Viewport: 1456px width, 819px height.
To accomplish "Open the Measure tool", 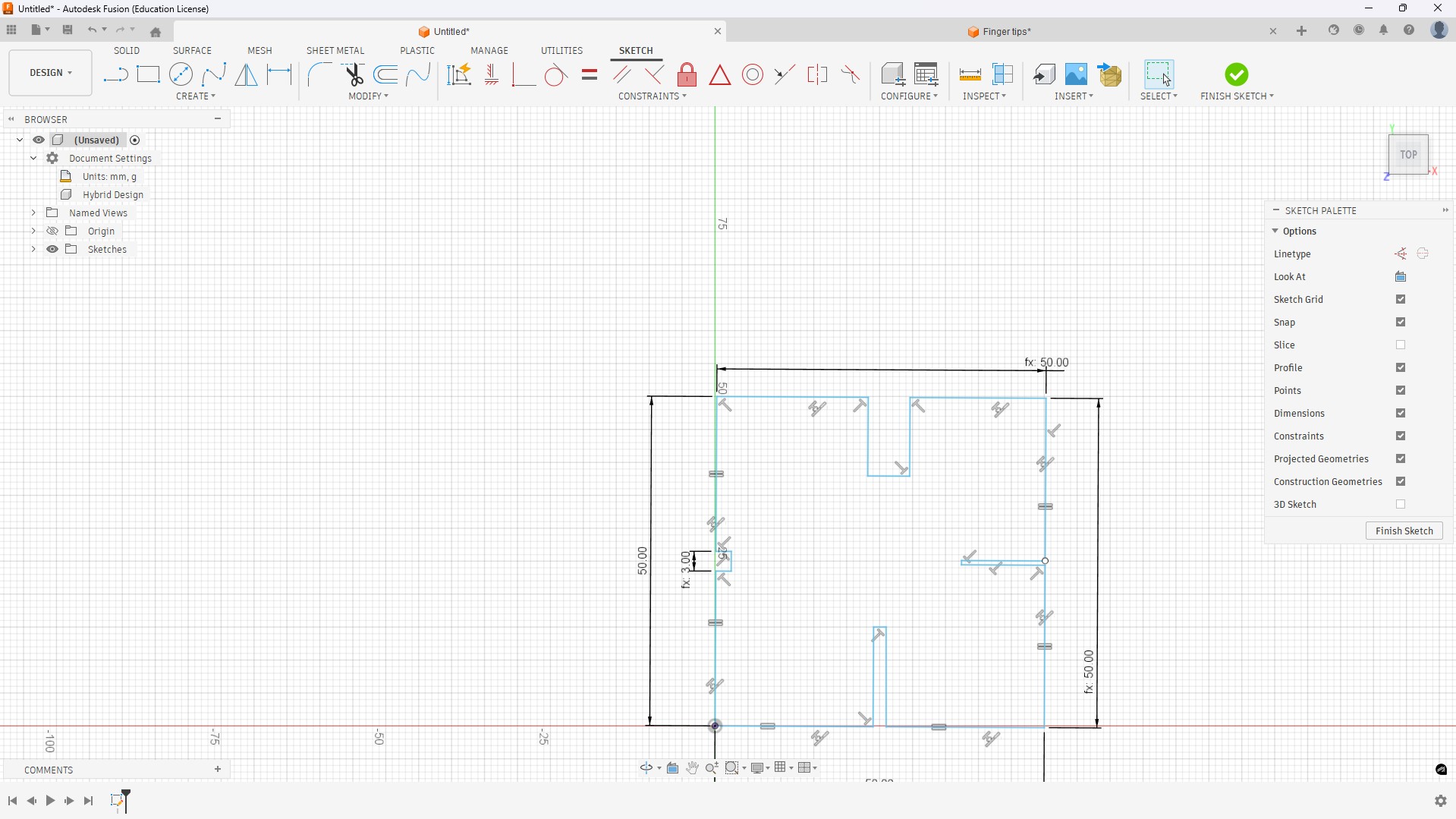I will click(x=970, y=74).
